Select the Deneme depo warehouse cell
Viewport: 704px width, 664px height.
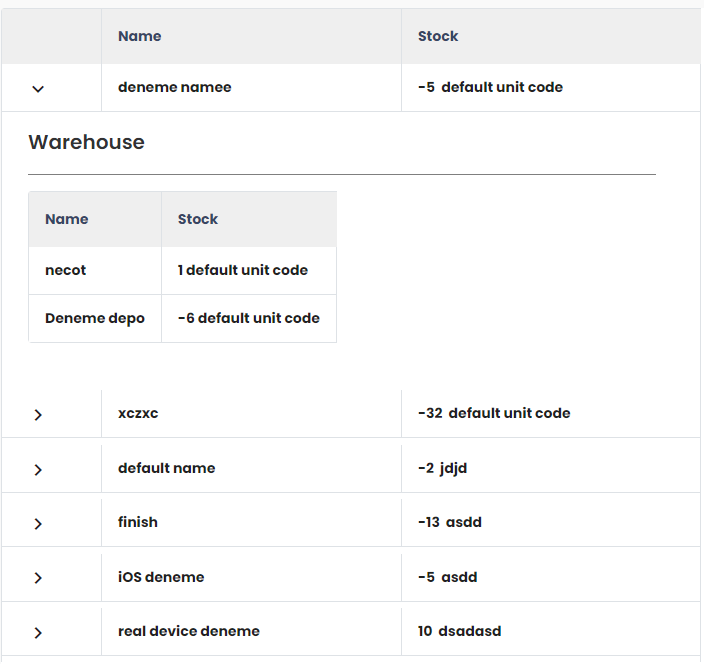click(94, 318)
